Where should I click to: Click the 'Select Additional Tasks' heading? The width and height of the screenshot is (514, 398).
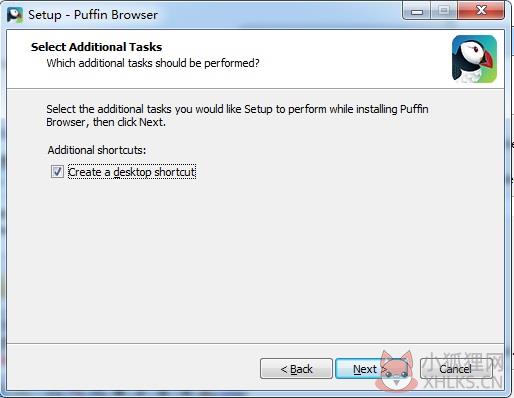point(96,47)
